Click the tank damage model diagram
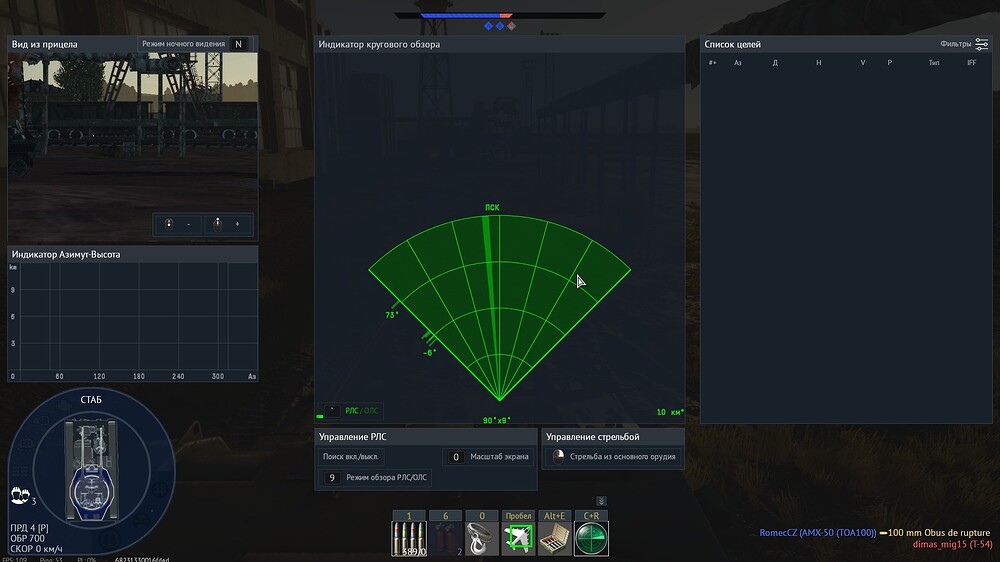This screenshot has height=562, width=1000. tap(91, 469)
